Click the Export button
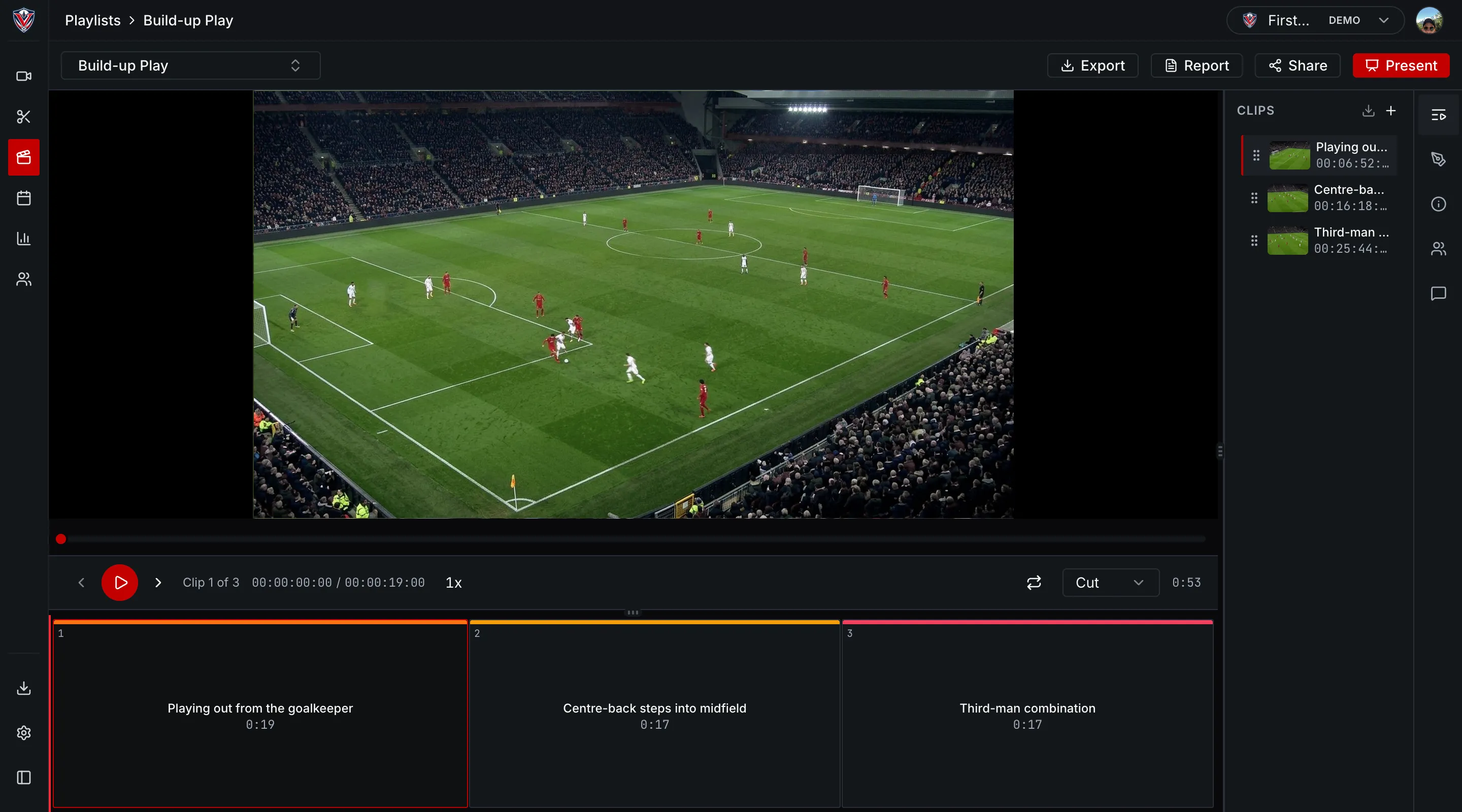This screenshot has height=812, width=1462. tap(1092, 65)
